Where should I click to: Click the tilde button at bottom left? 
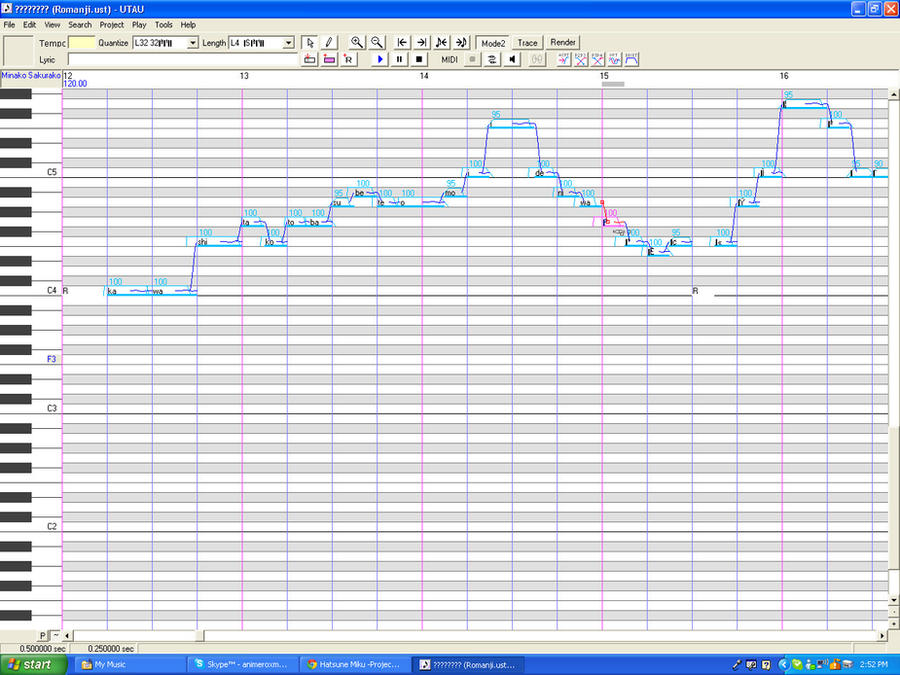(56, 636)
